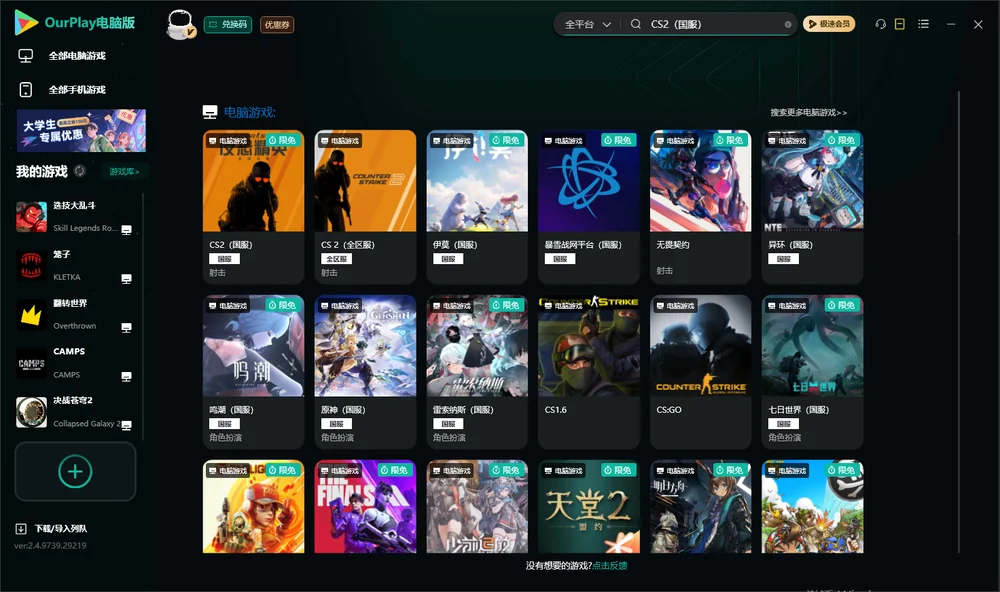This screenshot has width=1000, height=592.
Task: Click the 兑换码 redeem code button
Action: point(228,25)
